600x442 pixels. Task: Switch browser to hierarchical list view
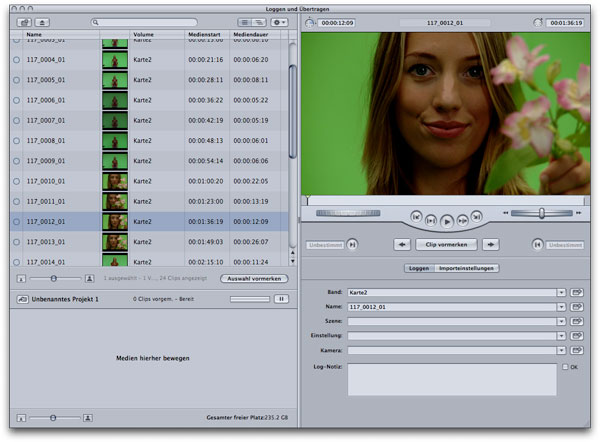259,23
